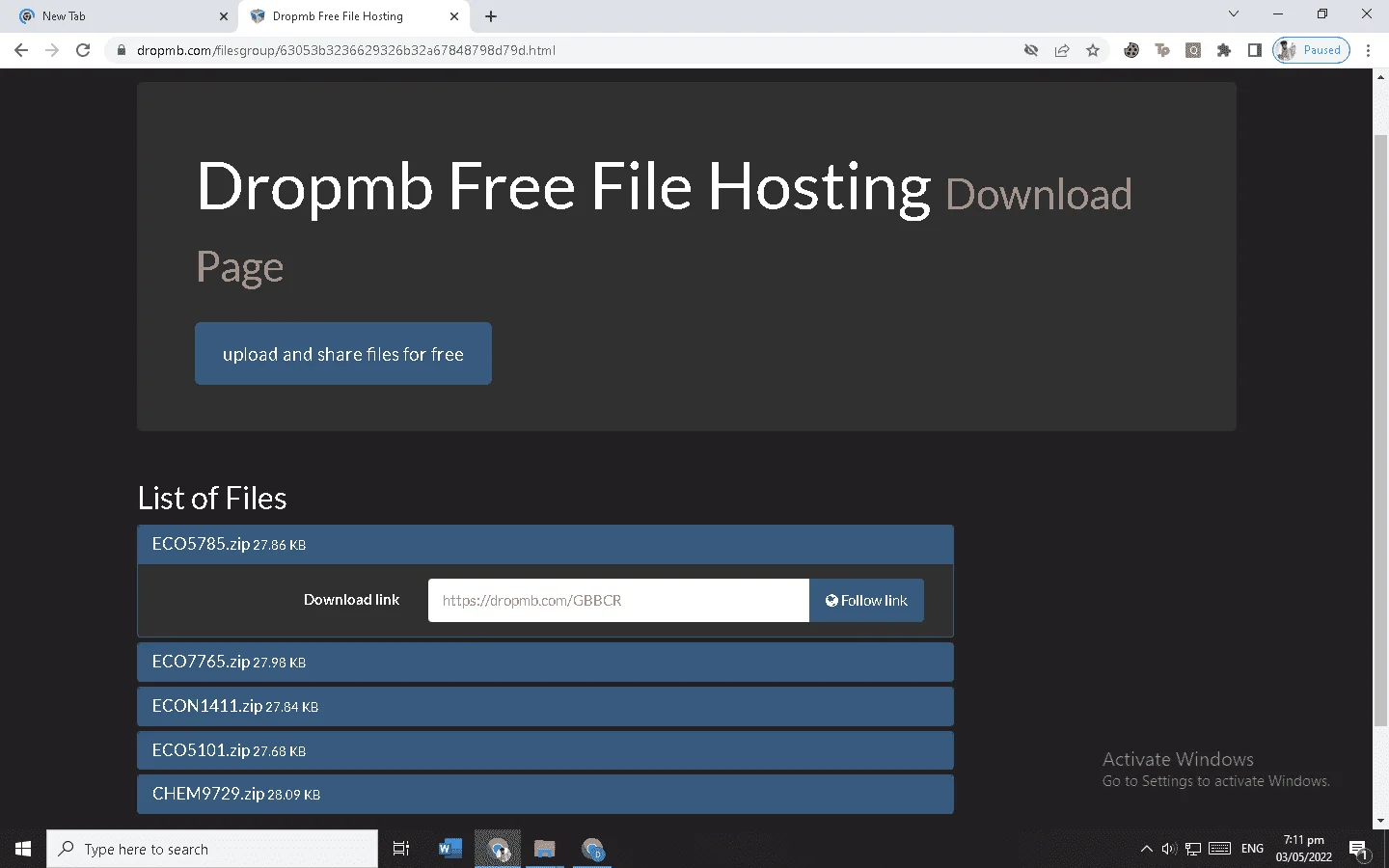
Task: Click upload and share files for free
Action: click(343, 354)
